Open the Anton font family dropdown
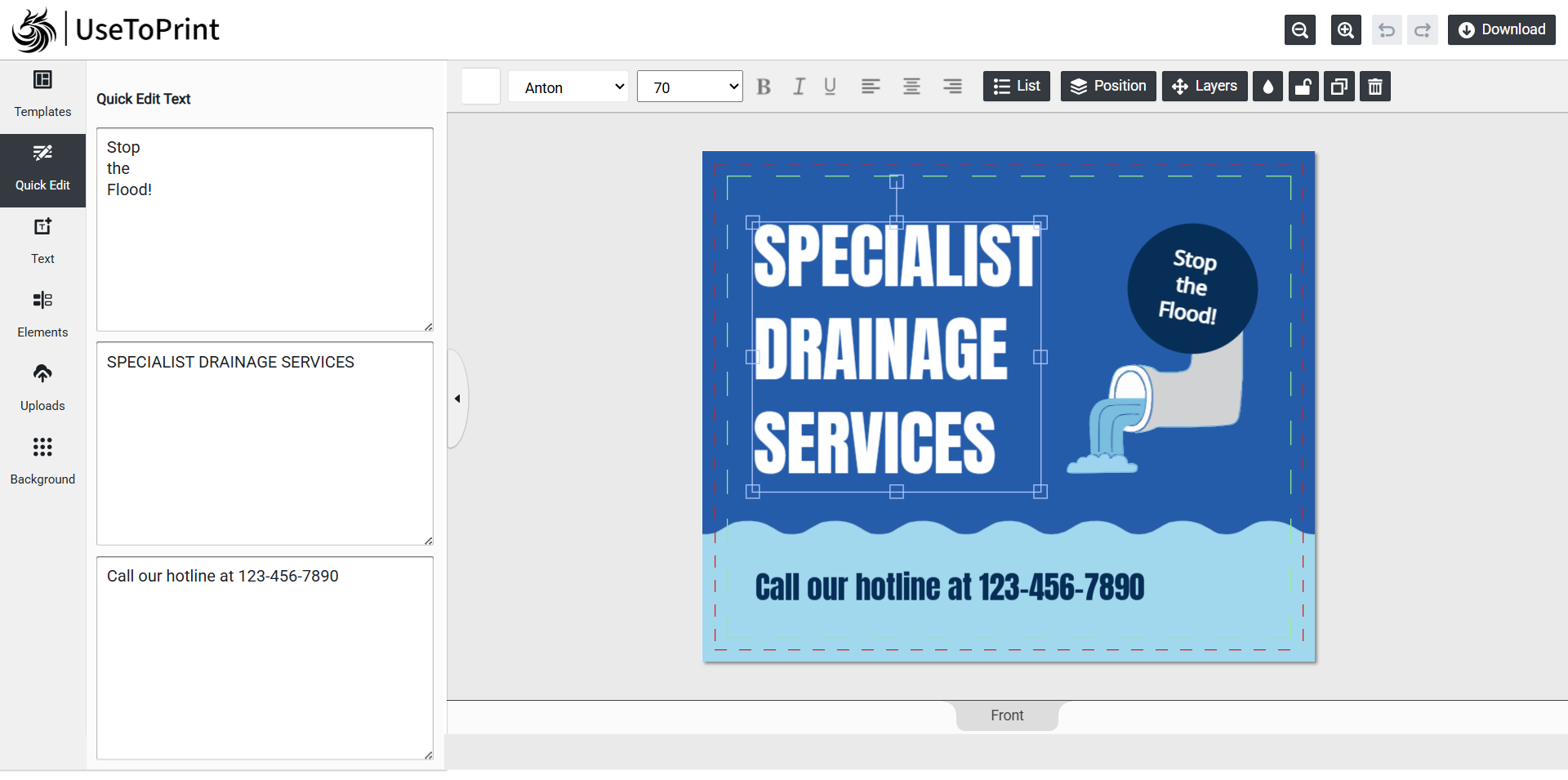Image resolution: width=1568 pixels, height=780 pixels. click(568, 87)
